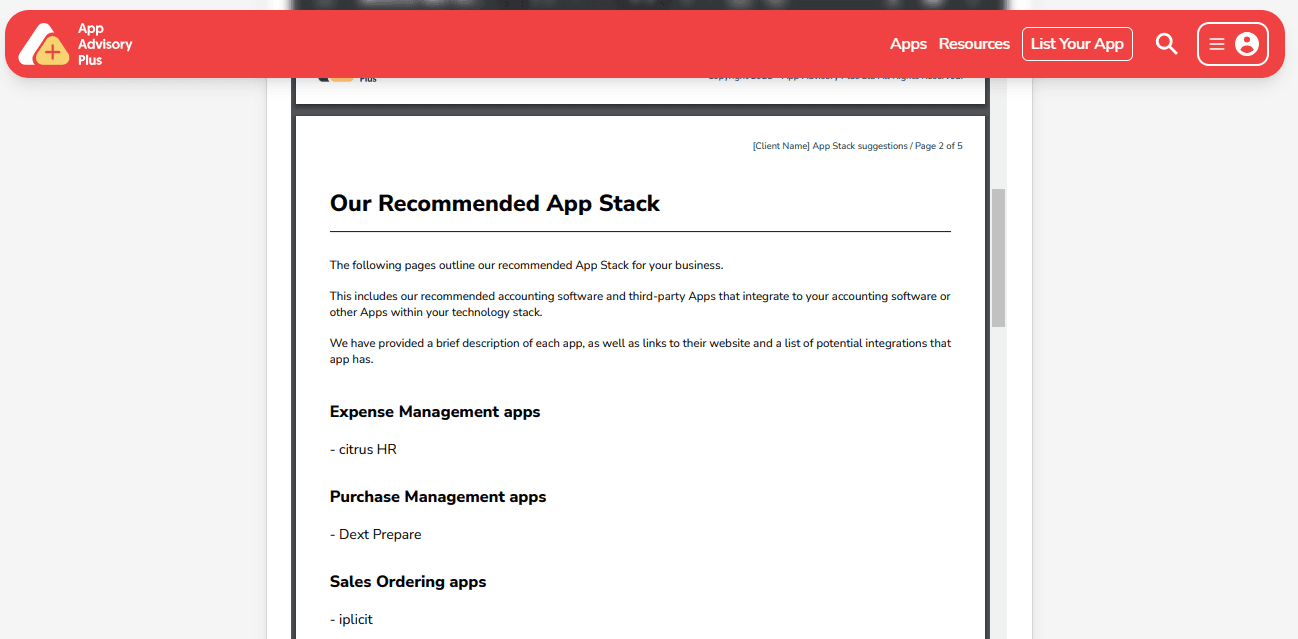Open the Resources menu
Viewport: 1298px width, 639px height.
974,44
